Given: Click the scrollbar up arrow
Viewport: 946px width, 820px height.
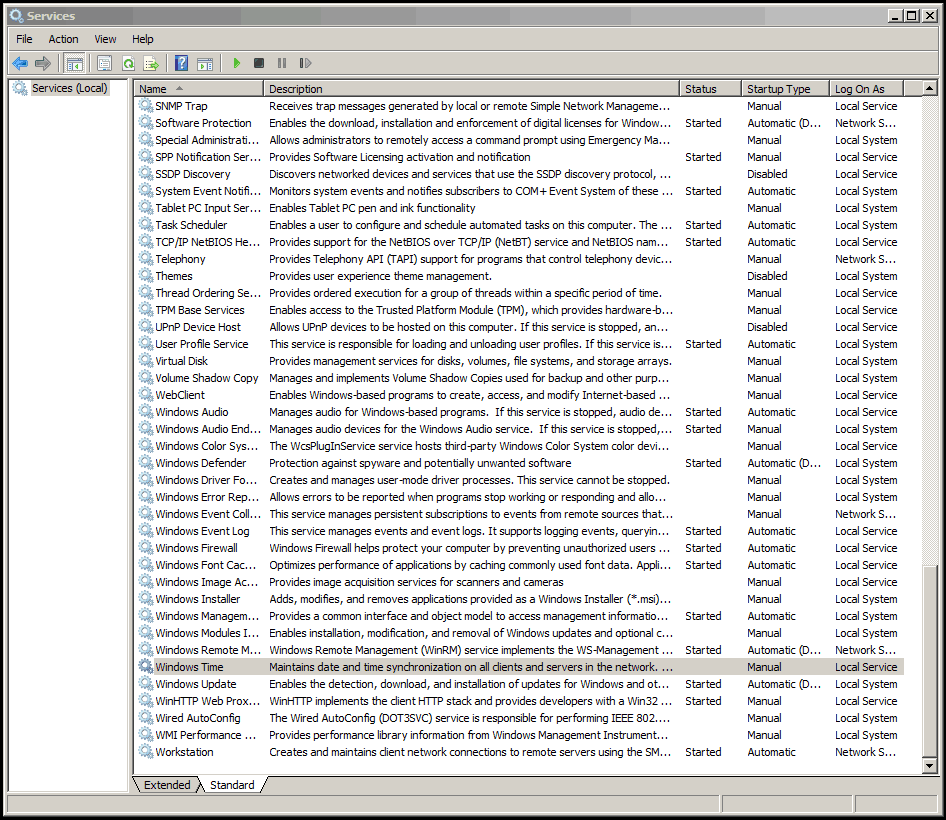Looking at the screenshot, I should click(930, 89).
